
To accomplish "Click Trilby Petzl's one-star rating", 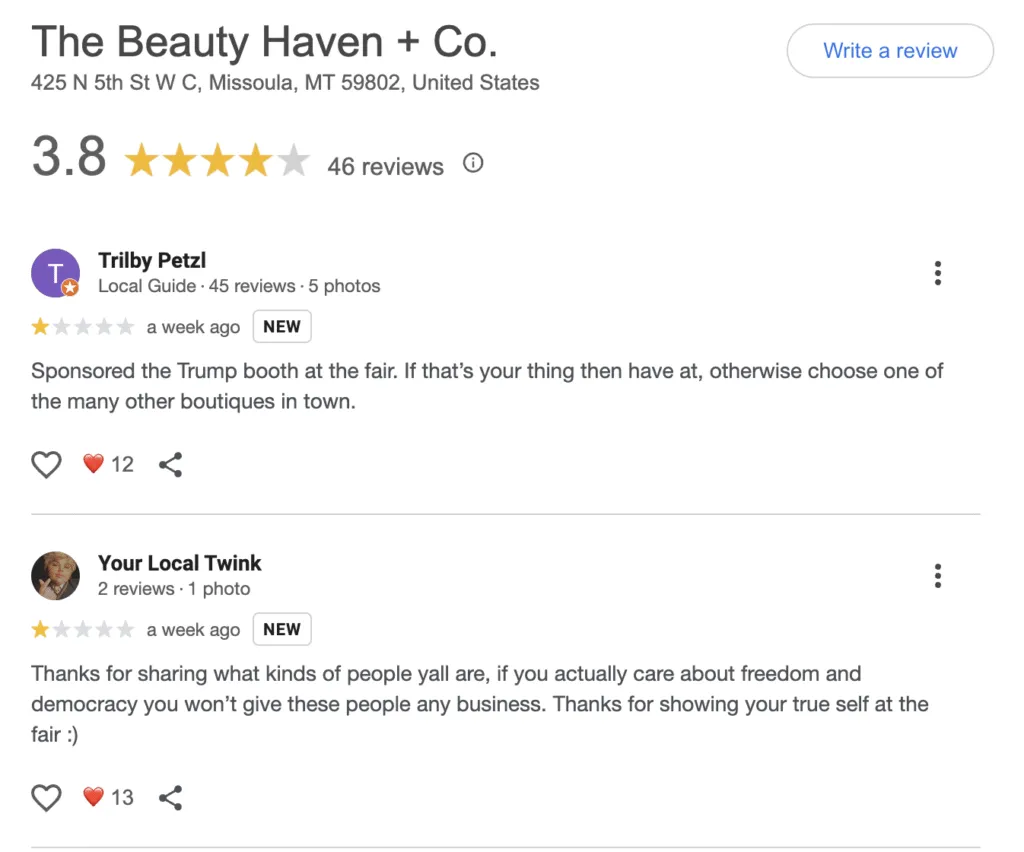I will pyautogui.click(x=82, y=326).
